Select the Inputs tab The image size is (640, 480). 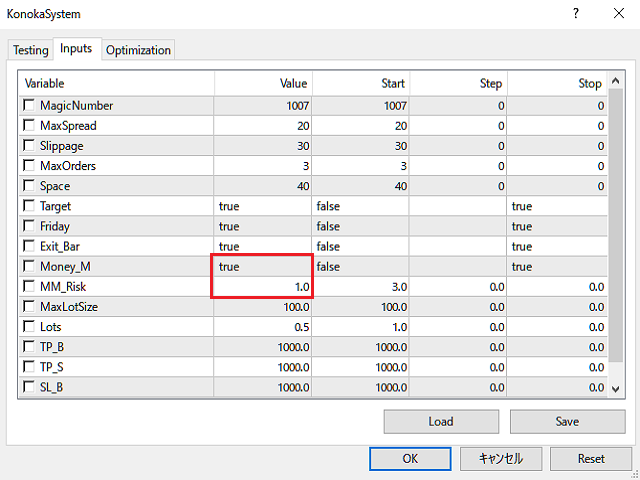coord(76,49)
